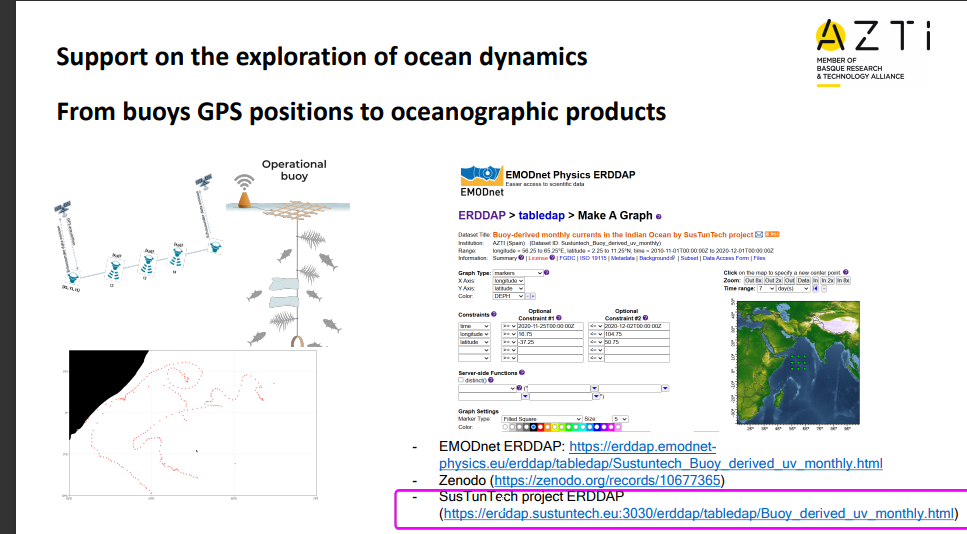Click the Out 8x zoom button
Screen dimensions: 967x534
click(x=754, y=281)
